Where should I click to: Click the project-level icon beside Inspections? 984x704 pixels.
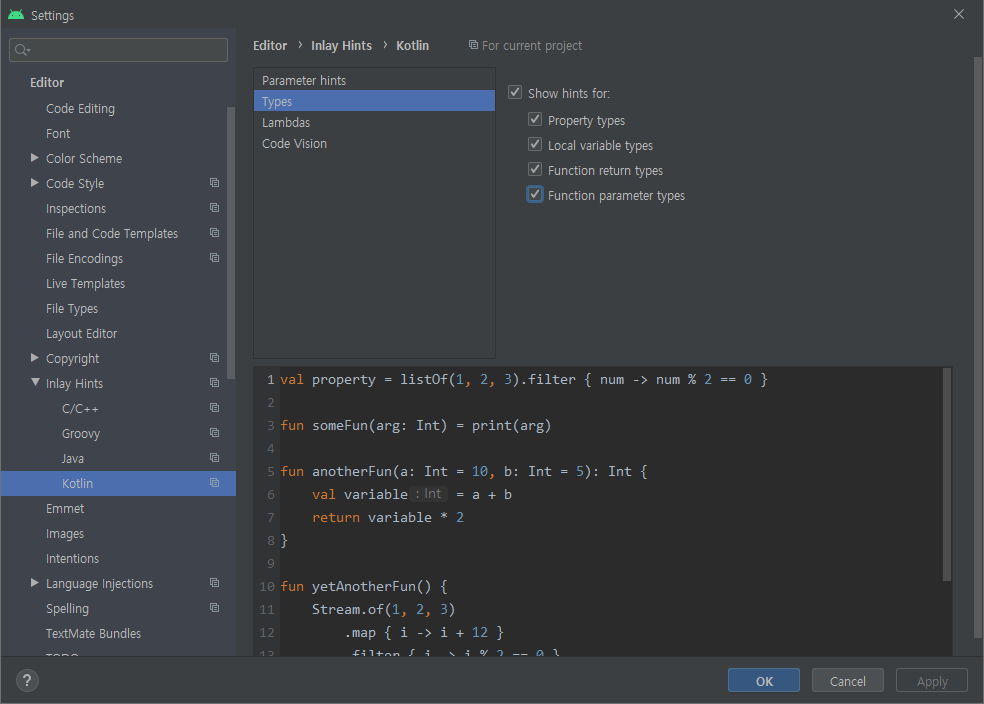pyautogui.click(x=214, y=208)
